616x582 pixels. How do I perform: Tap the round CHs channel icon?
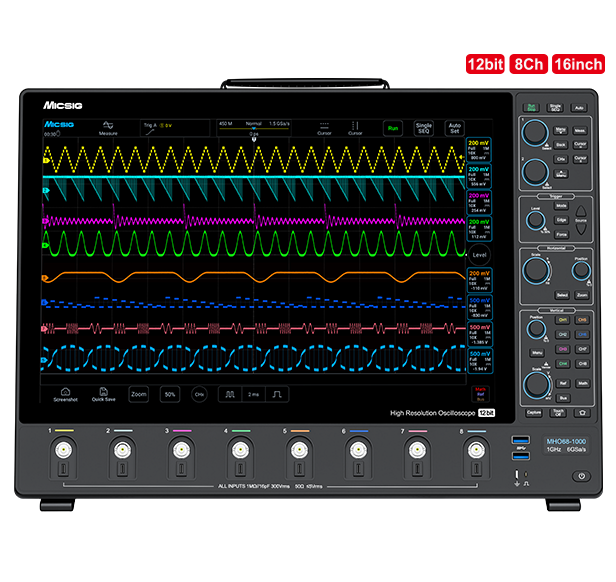[x=199, y=395]
